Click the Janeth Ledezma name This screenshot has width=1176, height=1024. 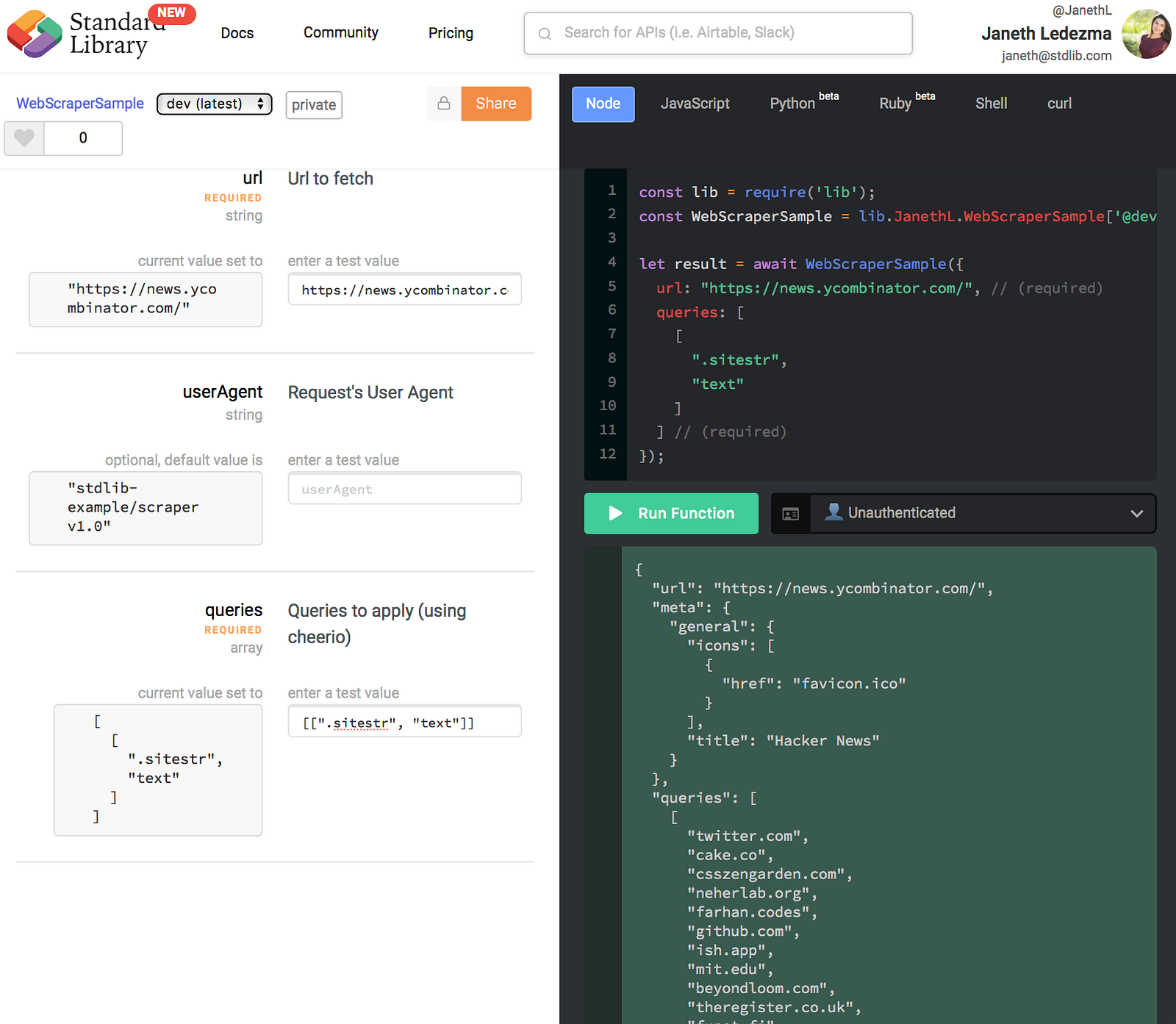point(1046,34)
